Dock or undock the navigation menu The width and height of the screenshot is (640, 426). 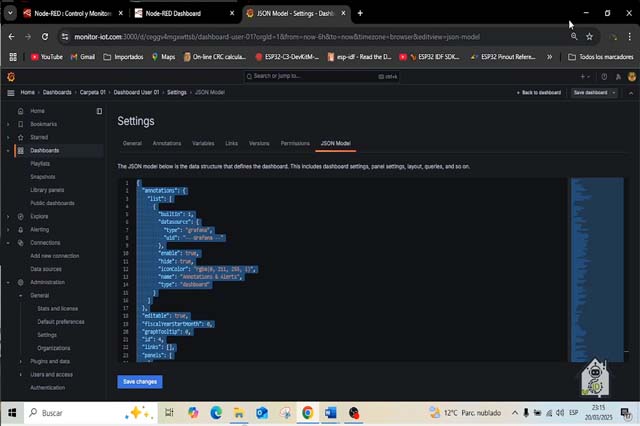[99, 111]
